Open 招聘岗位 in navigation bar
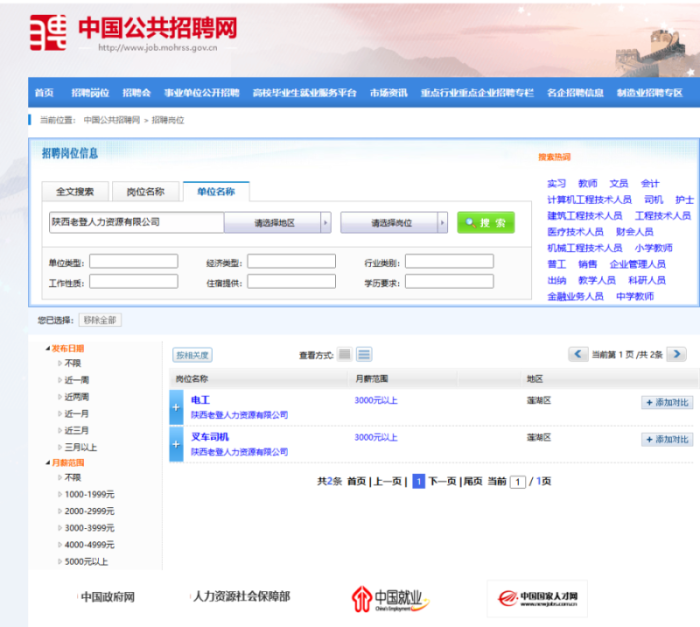The width and height of the screenshot is (700, 627). pyautogui.click(x=90, y=93)
